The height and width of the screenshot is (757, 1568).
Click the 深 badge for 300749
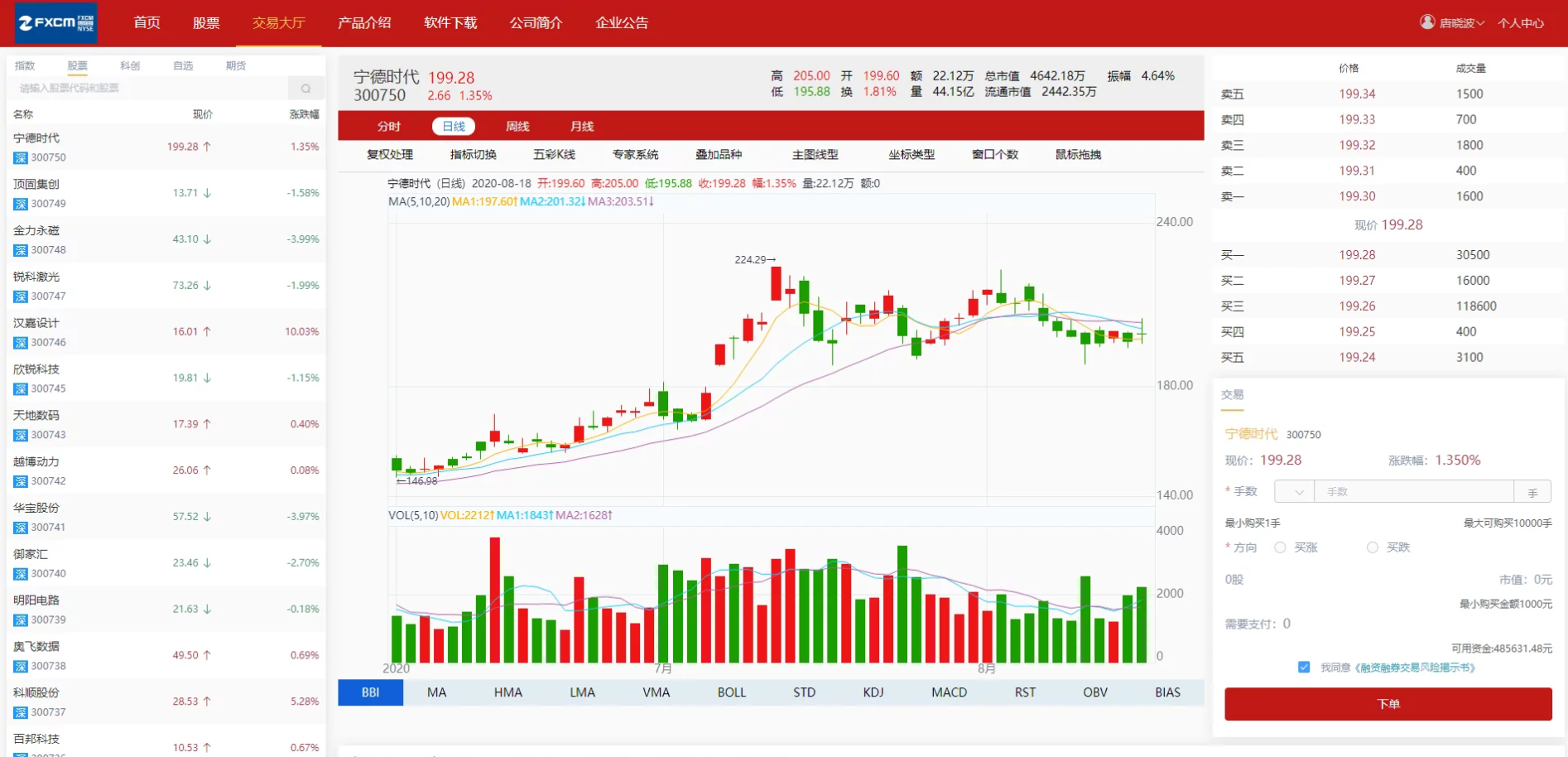[21, 204]
